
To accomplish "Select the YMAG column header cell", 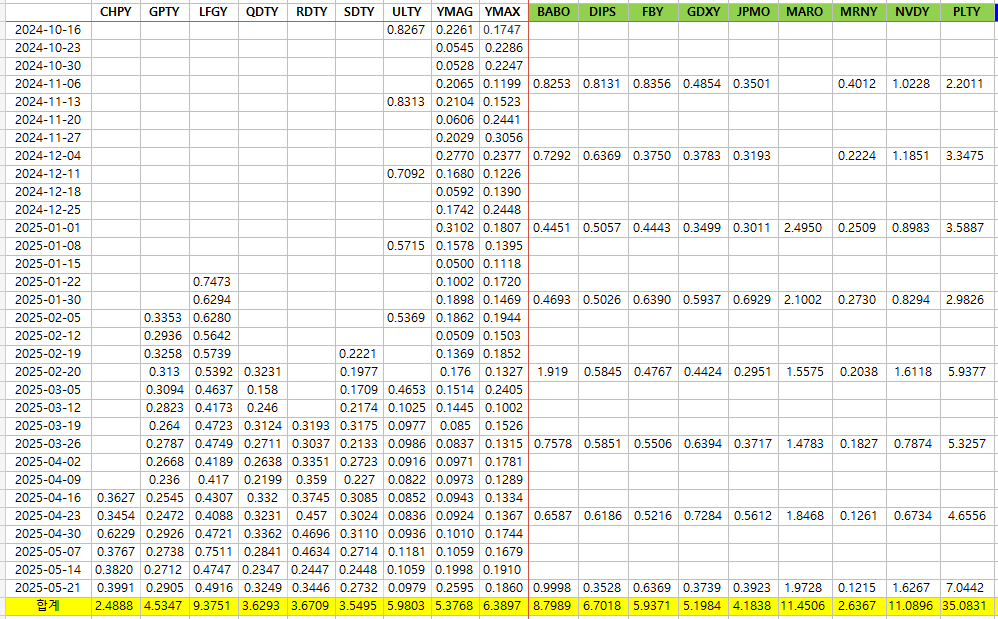I will 456,11.
